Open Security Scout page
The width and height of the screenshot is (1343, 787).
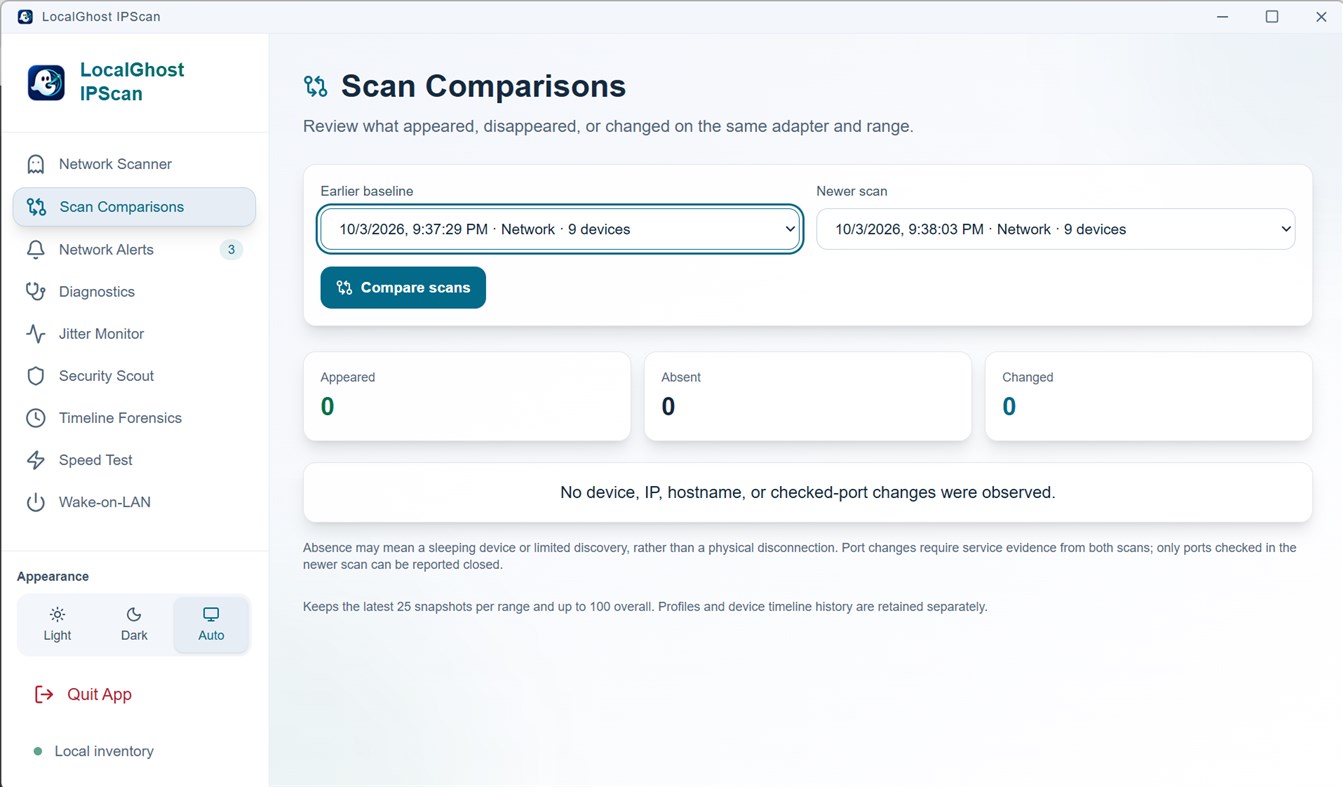[134, 376]
